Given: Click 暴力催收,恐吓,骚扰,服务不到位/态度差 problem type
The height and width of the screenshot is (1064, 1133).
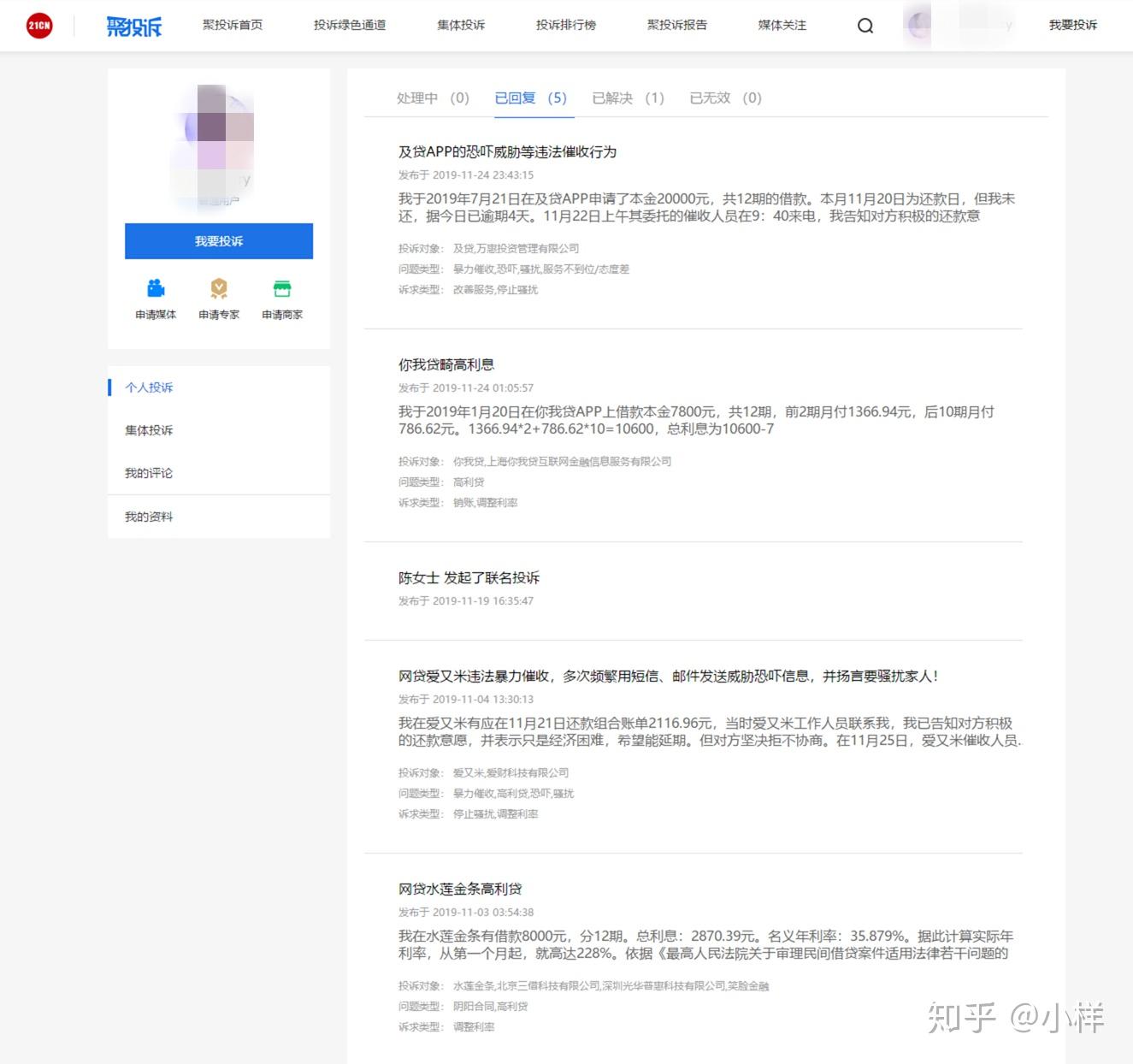Looking at the screenshot, I should (541, 269).
